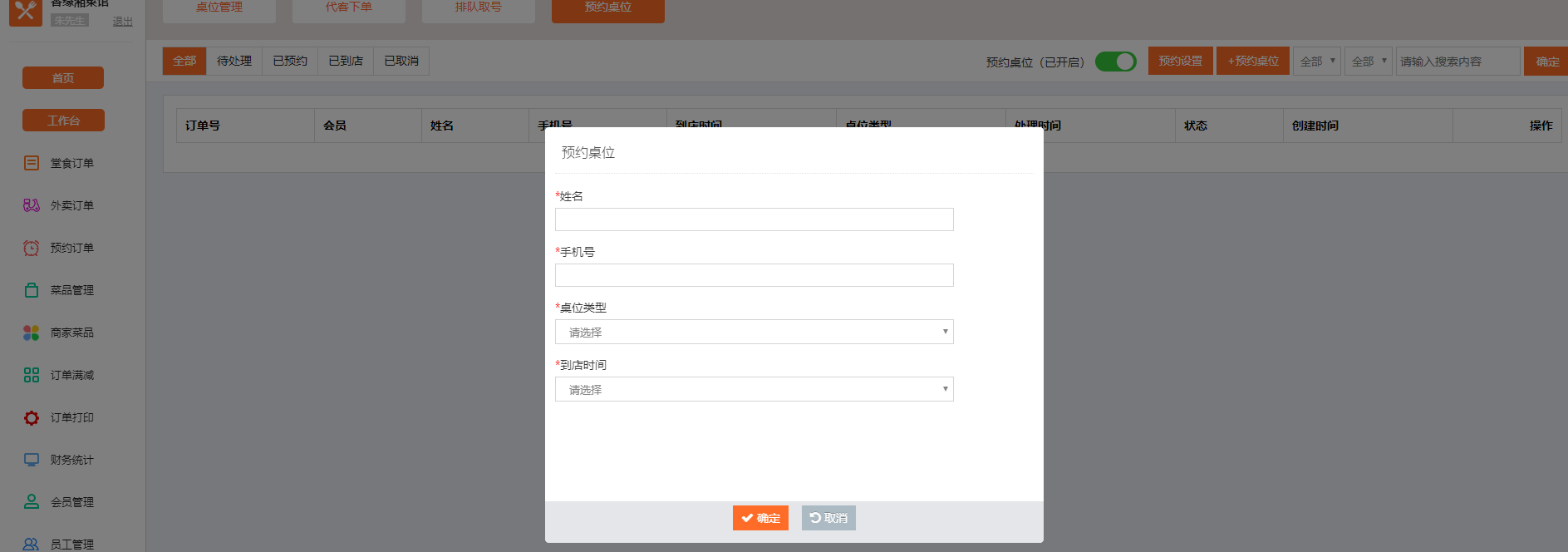Image resolution: width=1568 pixels, height=552 pixels.
Task: Cancel the dialog with 取消 button
Action: (828, 518)
